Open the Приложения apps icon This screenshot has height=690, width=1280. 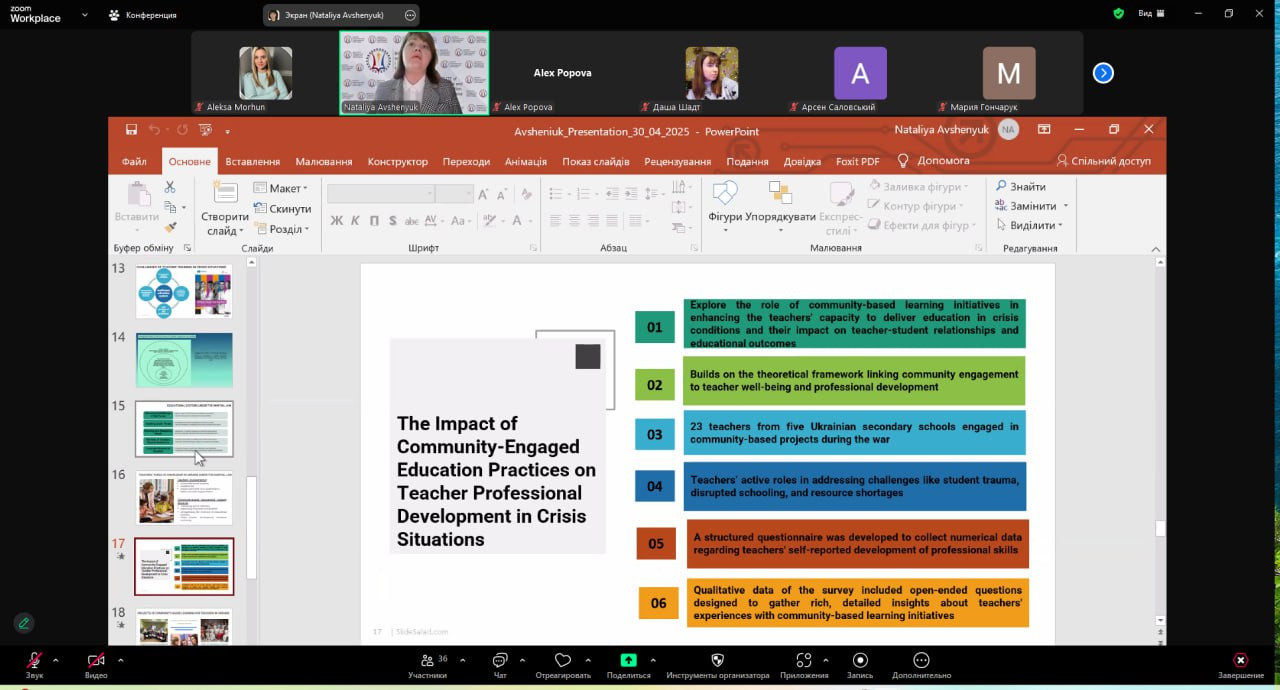point(803,661)
